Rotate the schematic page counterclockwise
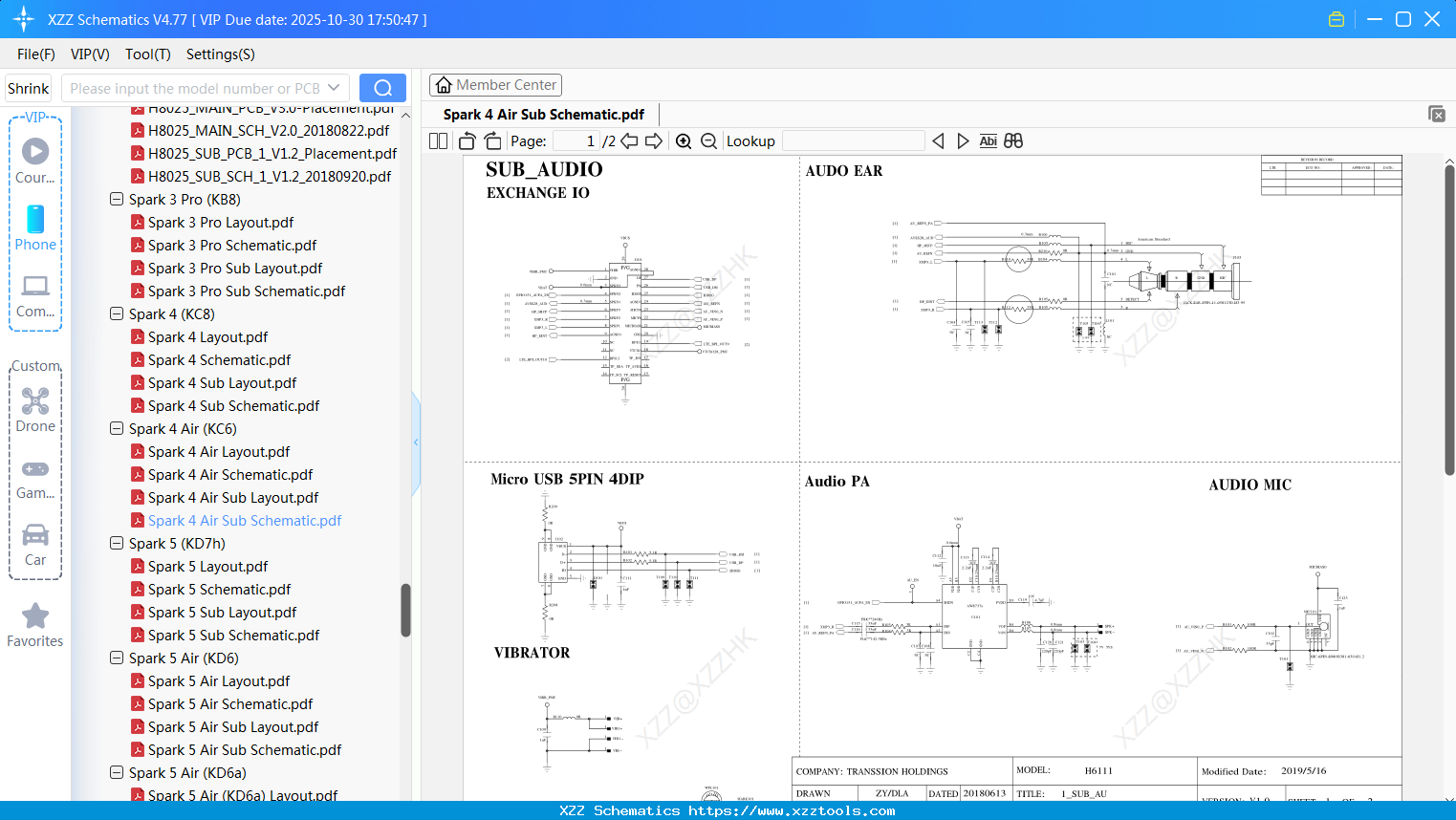This screenshot has width=1456, height=820. pyautogui.click(x=466, y=140)
